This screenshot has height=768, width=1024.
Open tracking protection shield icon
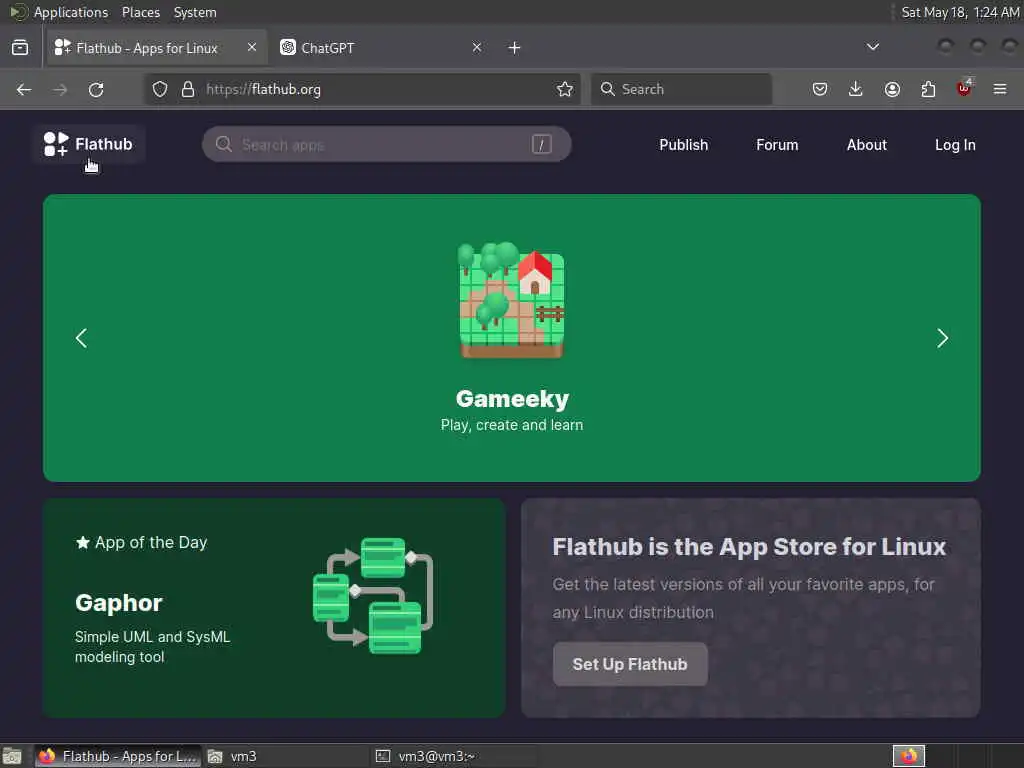[160, 89]
